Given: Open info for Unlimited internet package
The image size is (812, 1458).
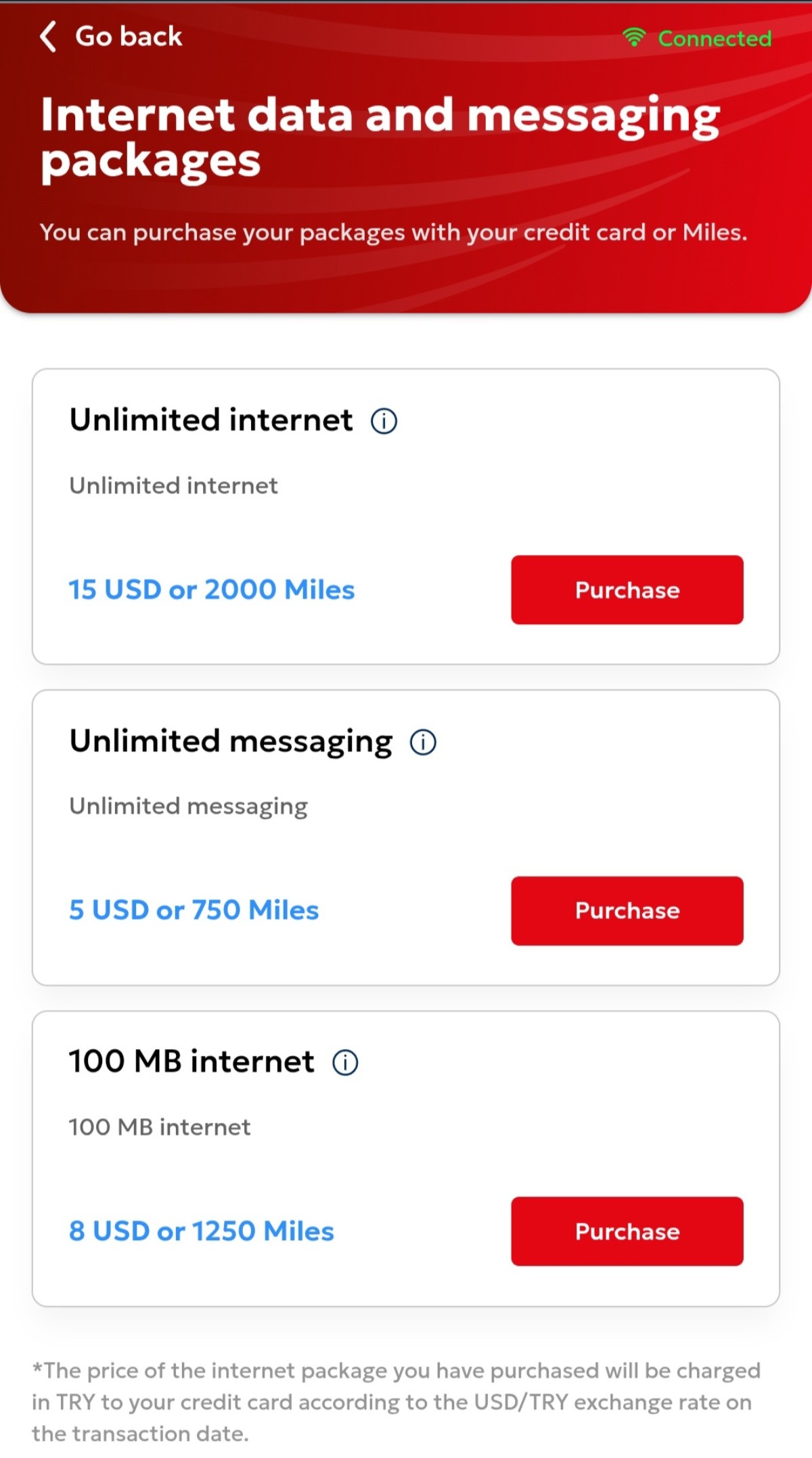Looking at the screenshot, I should 384,421.
